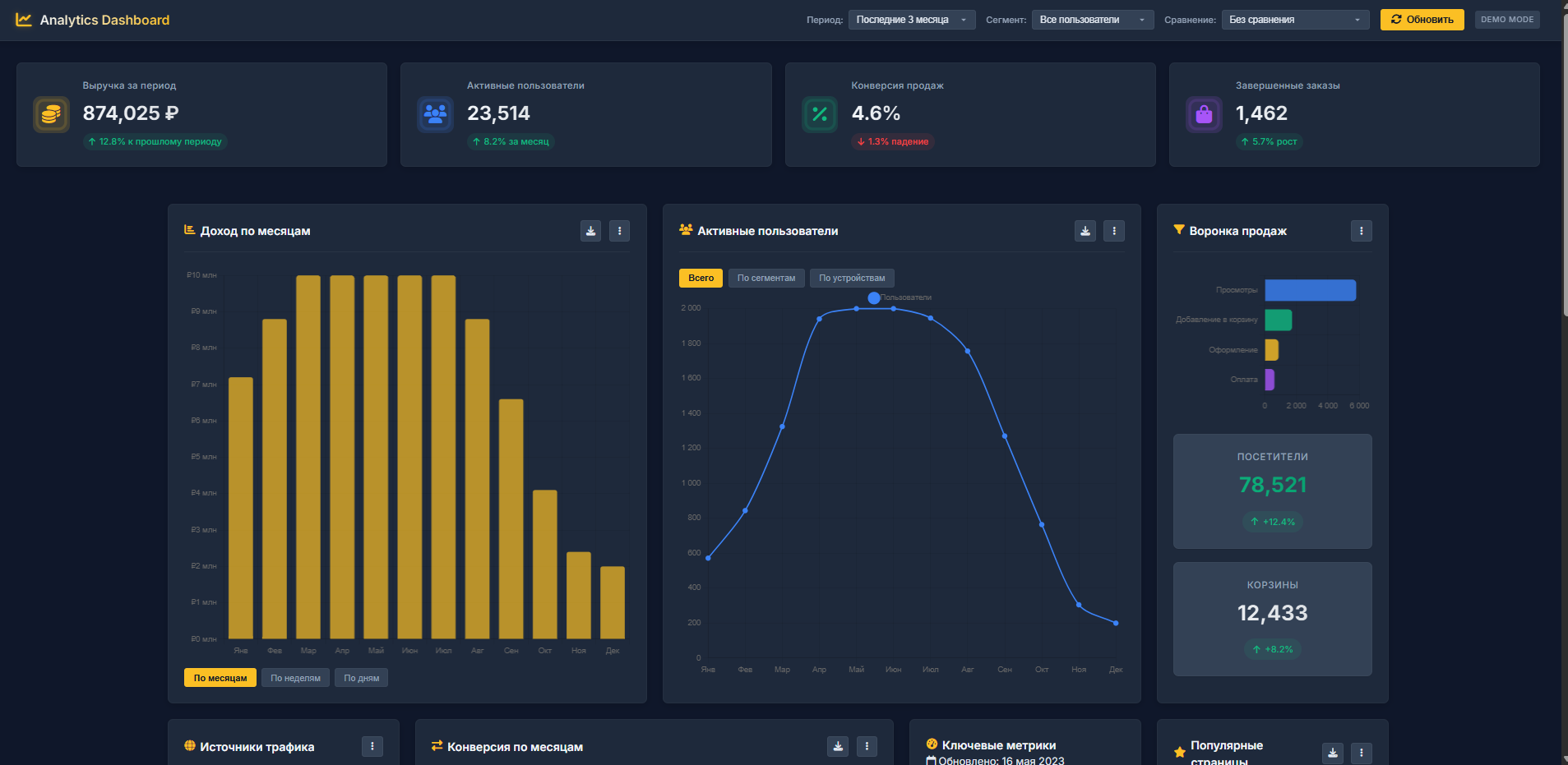Download the Конверсия по месяцам chart
Viewport: 1568px width, 765px height.
click(x=838, y=746)
